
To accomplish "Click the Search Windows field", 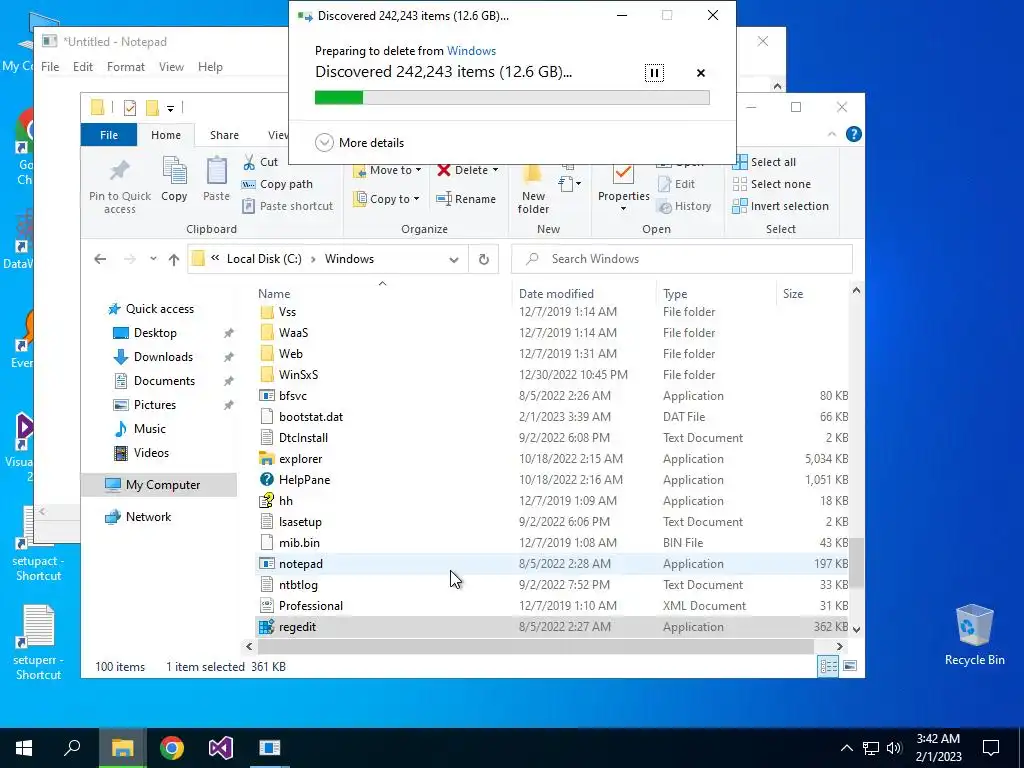I will coord(681,259).
